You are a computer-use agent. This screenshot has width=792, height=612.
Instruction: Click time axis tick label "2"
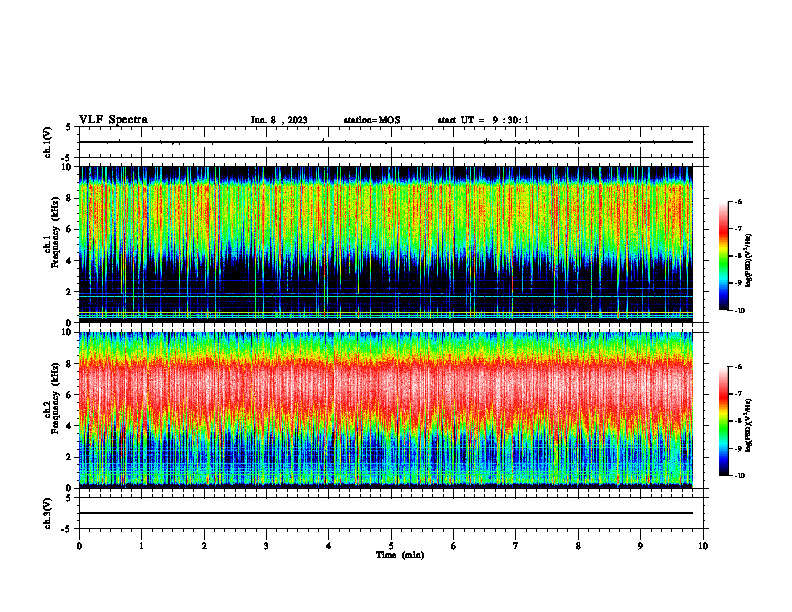pyautogui.click(x=204, y=546)
